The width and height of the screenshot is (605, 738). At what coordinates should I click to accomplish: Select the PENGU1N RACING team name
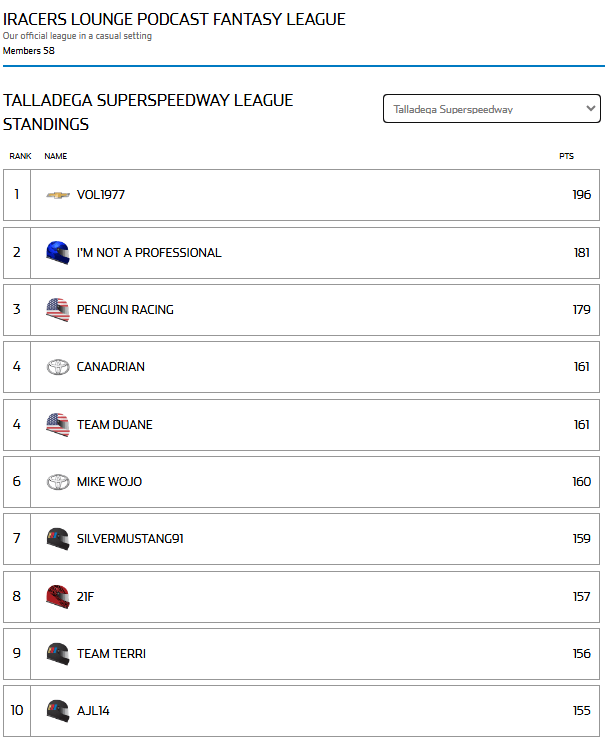coord(125,310)
